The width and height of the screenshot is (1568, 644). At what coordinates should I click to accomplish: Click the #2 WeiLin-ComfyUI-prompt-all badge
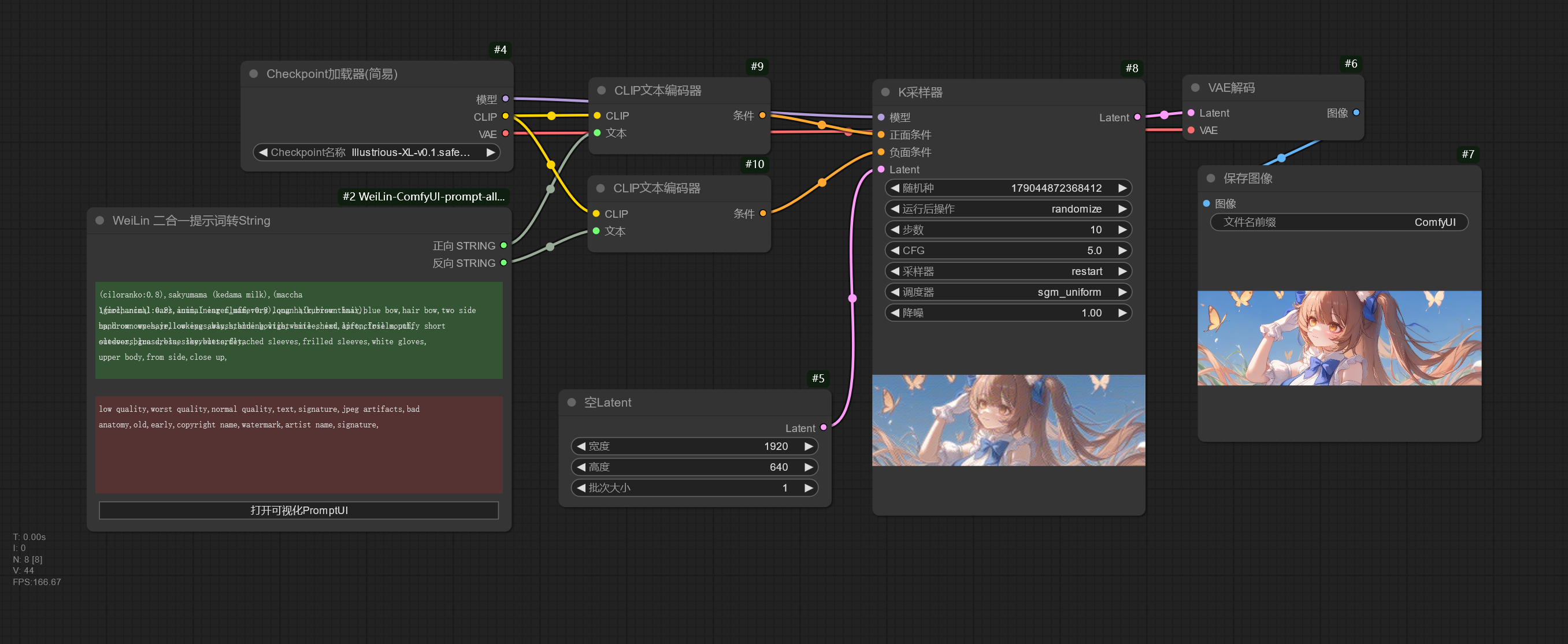(x=424, y=196)
